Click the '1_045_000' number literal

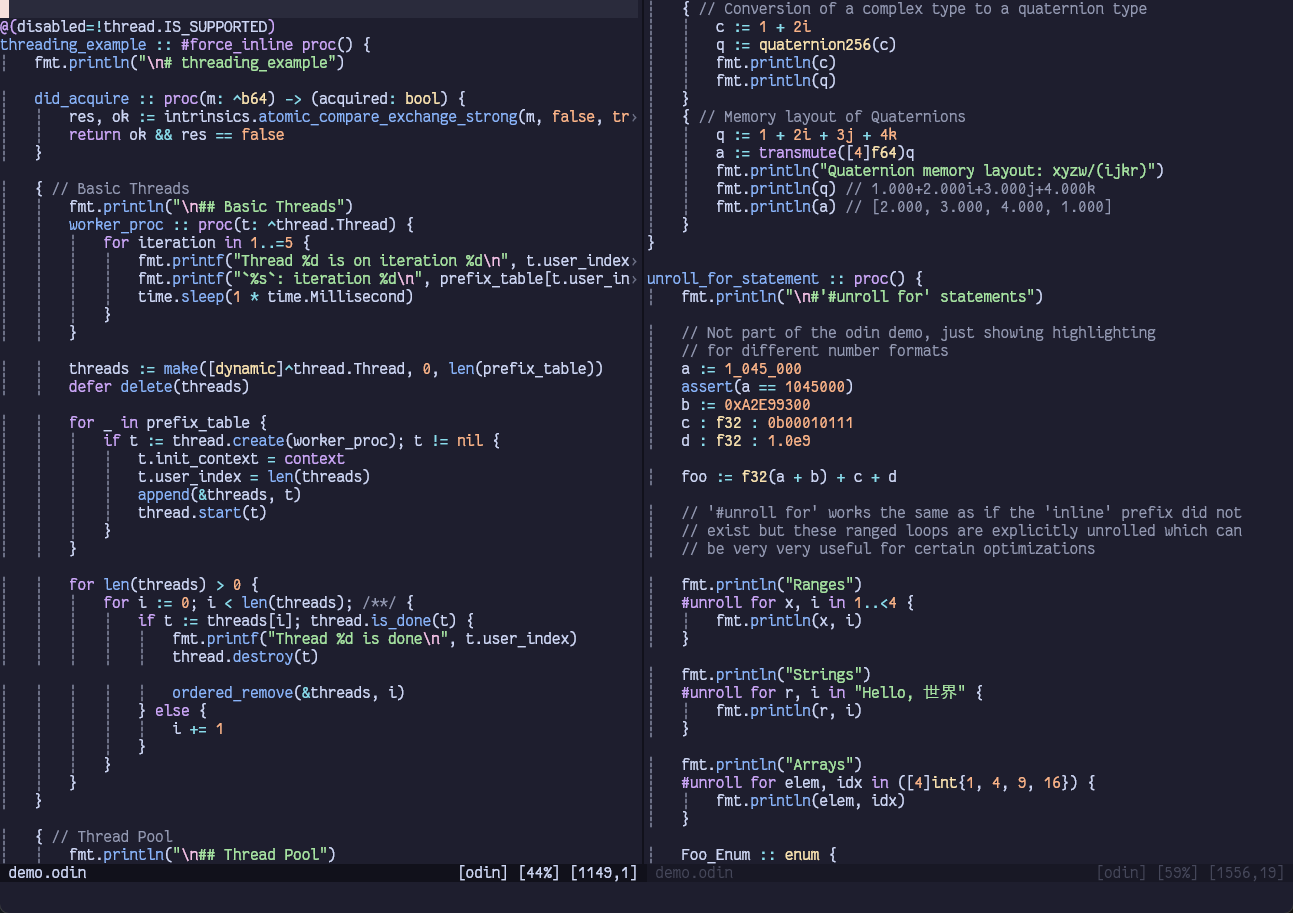(x=763, y=369)
